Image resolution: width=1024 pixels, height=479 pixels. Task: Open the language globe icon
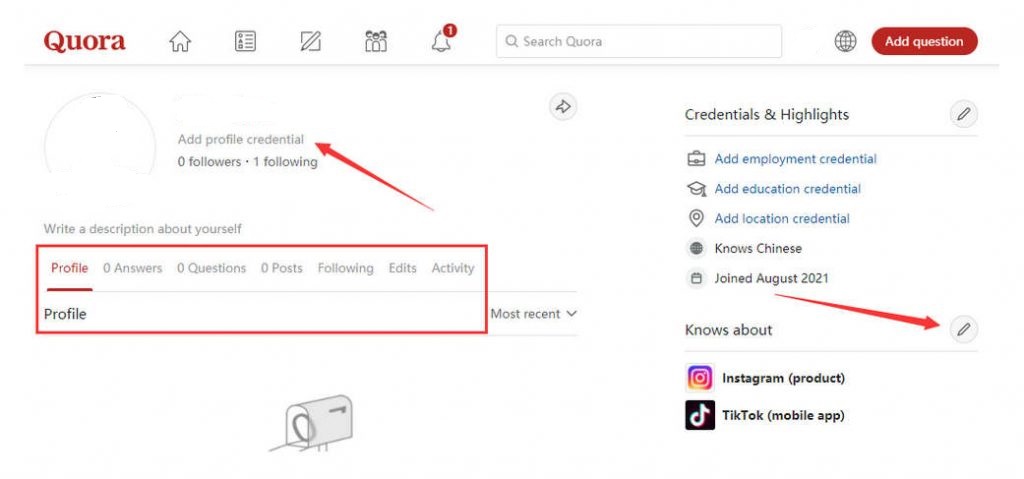tap(845, 41)
